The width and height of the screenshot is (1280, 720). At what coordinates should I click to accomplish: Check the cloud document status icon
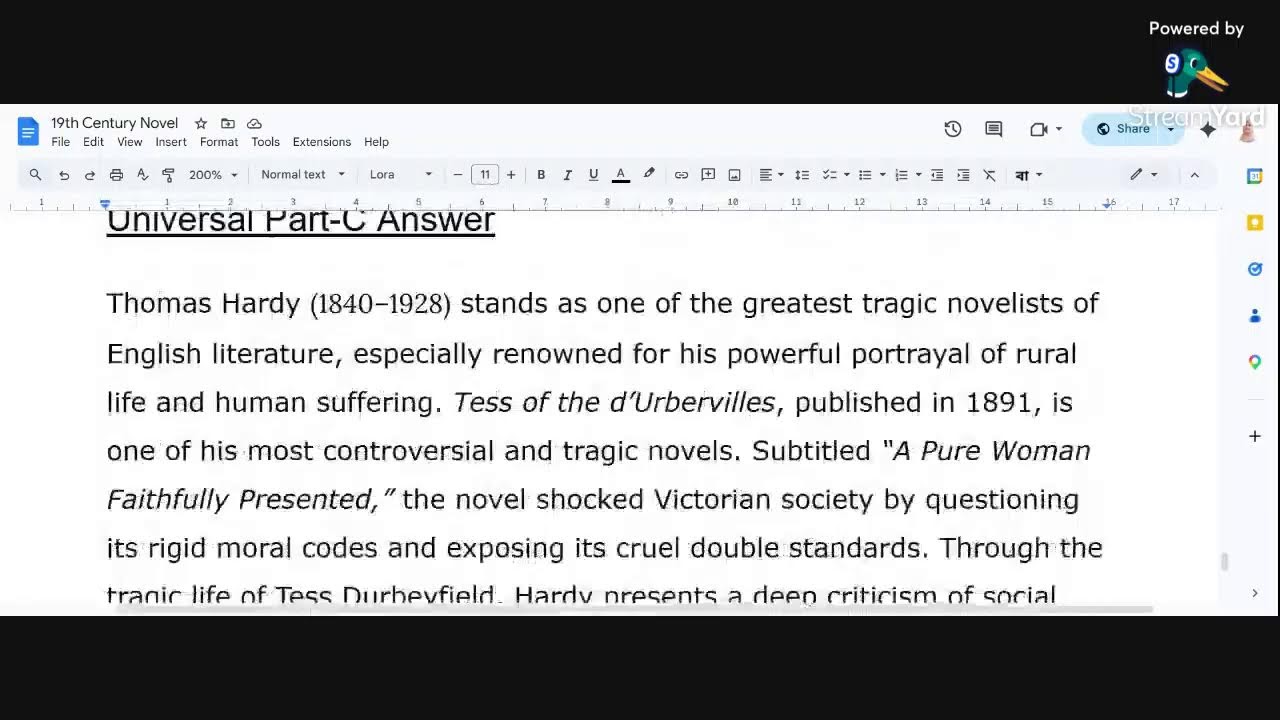click(x=254, y=123)
